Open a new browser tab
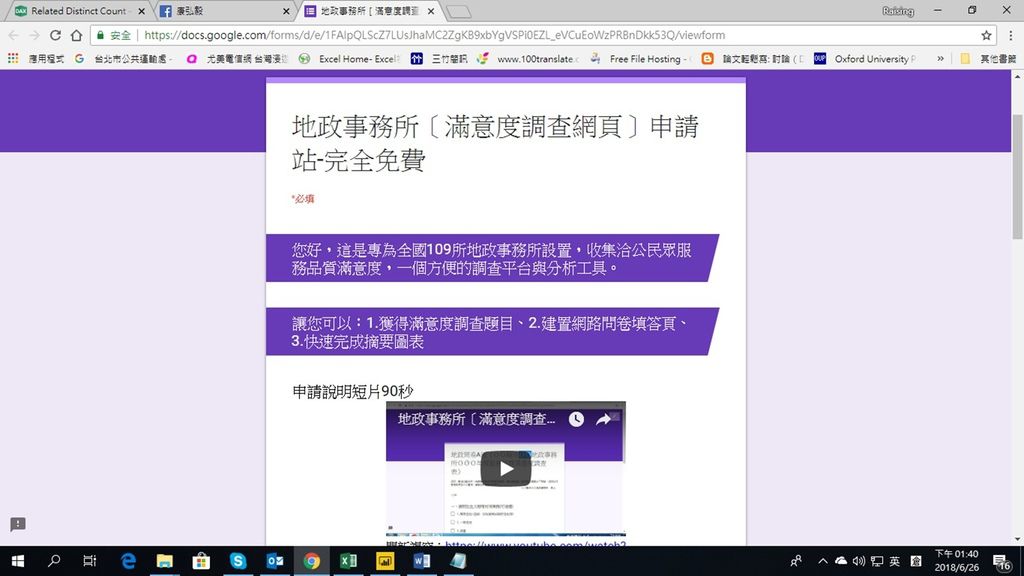This screenshot has height=576, width=1024. click(x=458, y=11)
